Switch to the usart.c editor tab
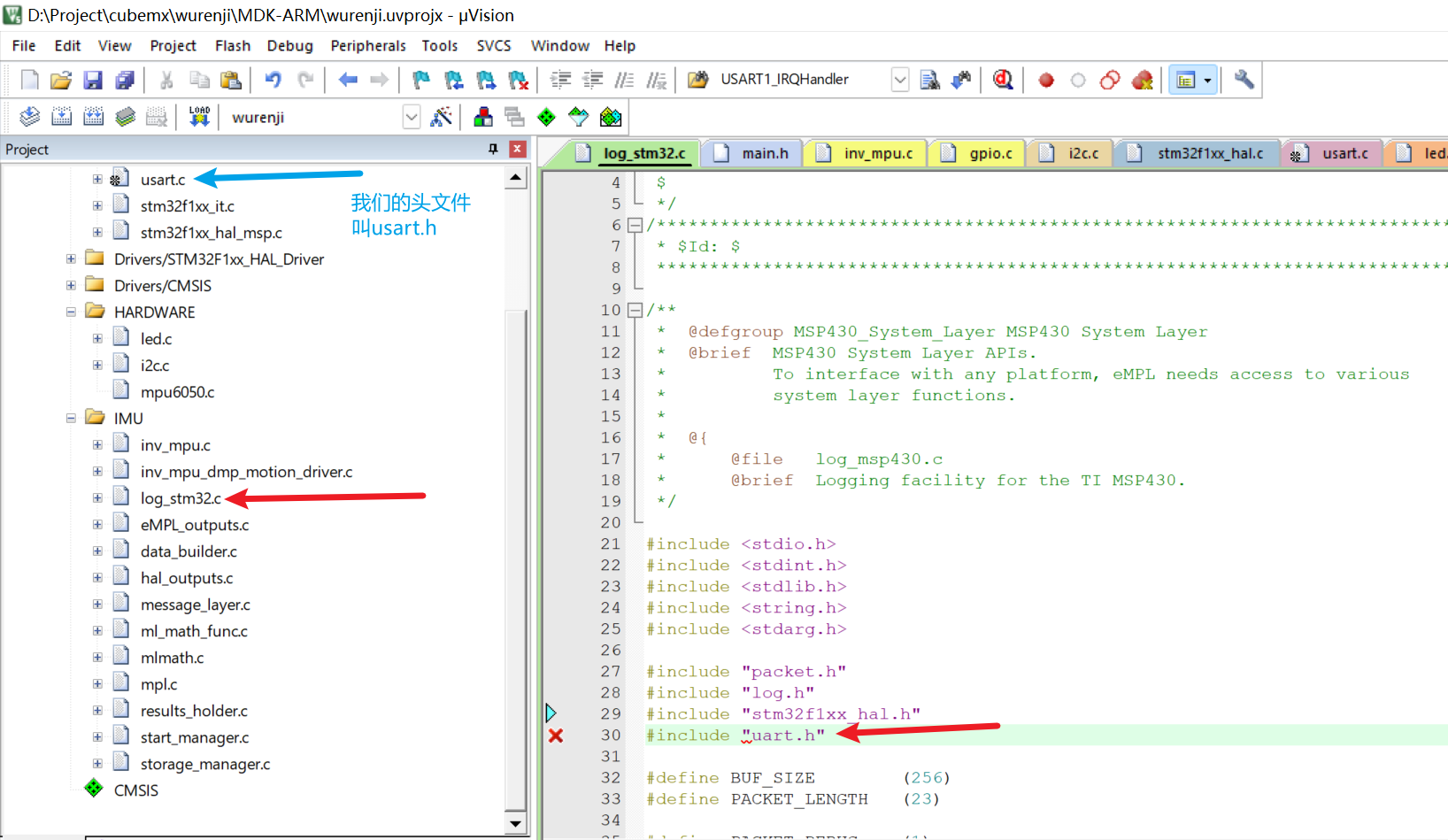 tap(1330, 153)
